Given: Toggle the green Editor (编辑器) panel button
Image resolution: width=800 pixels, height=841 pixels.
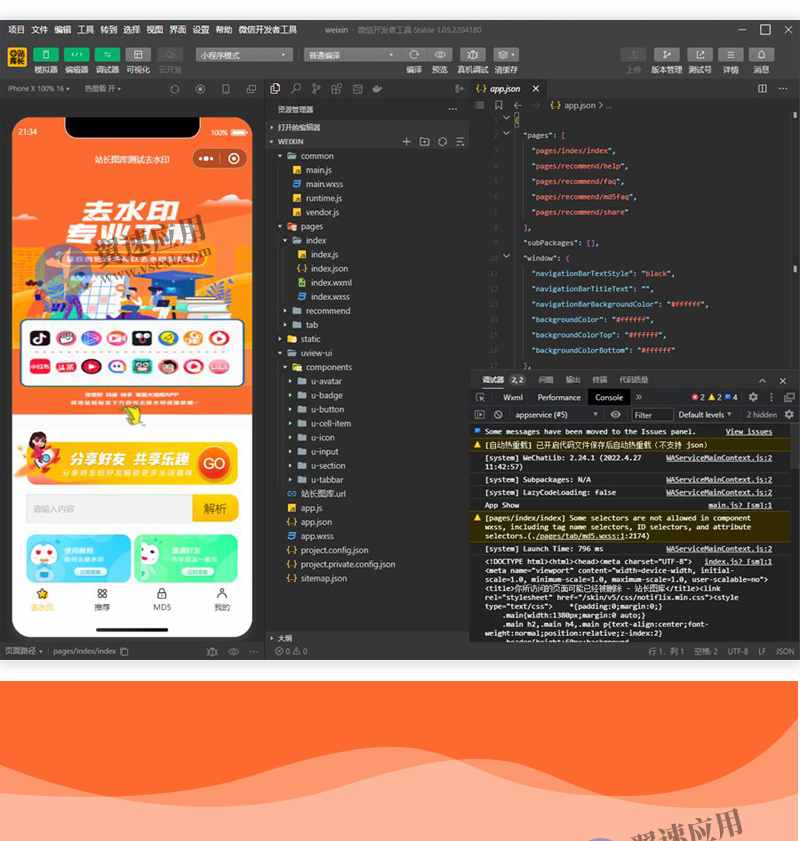Looking at the screenshot, I should pos(77,55).
